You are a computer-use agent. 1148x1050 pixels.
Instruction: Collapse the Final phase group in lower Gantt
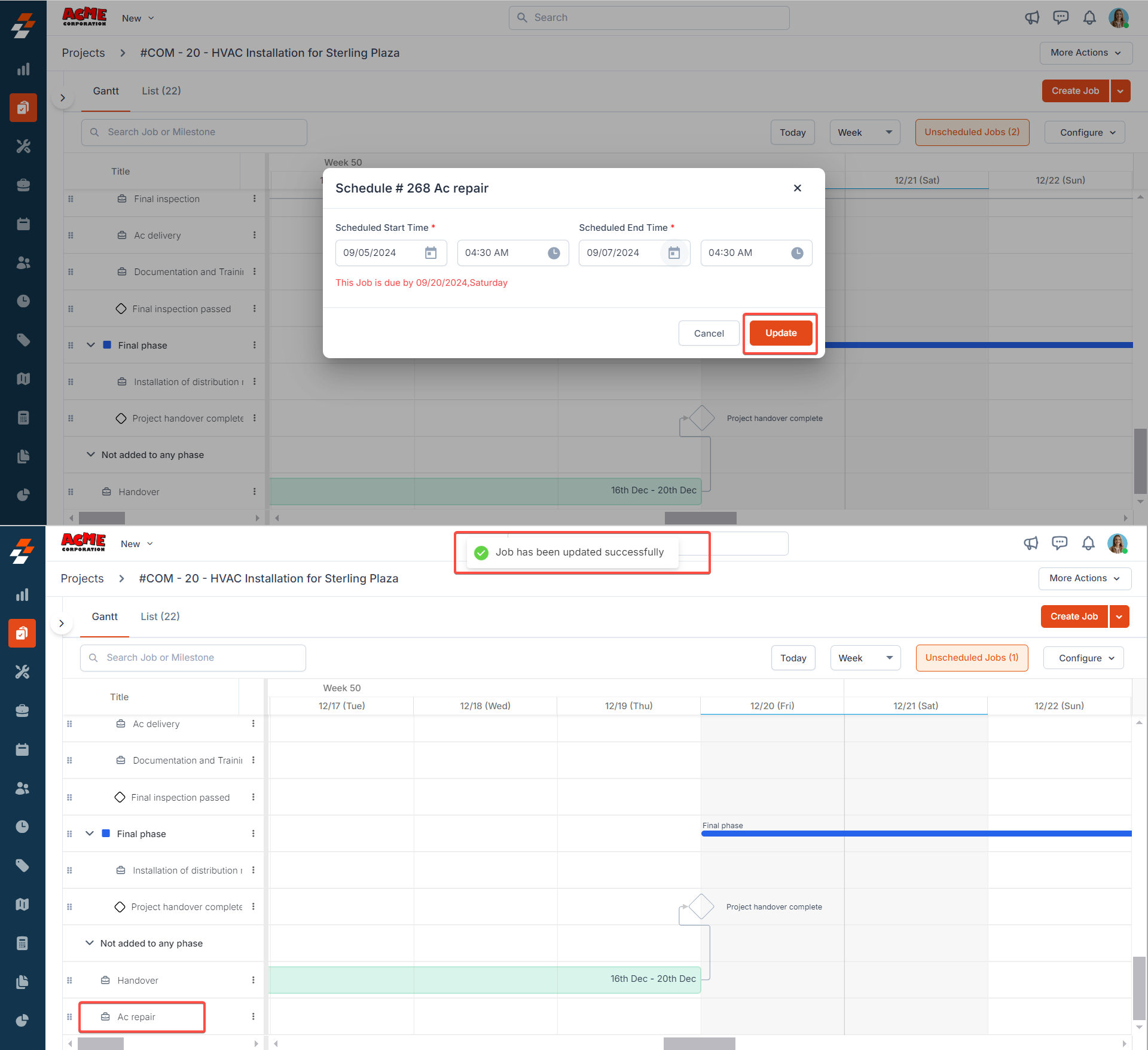[x=90, y=834]
